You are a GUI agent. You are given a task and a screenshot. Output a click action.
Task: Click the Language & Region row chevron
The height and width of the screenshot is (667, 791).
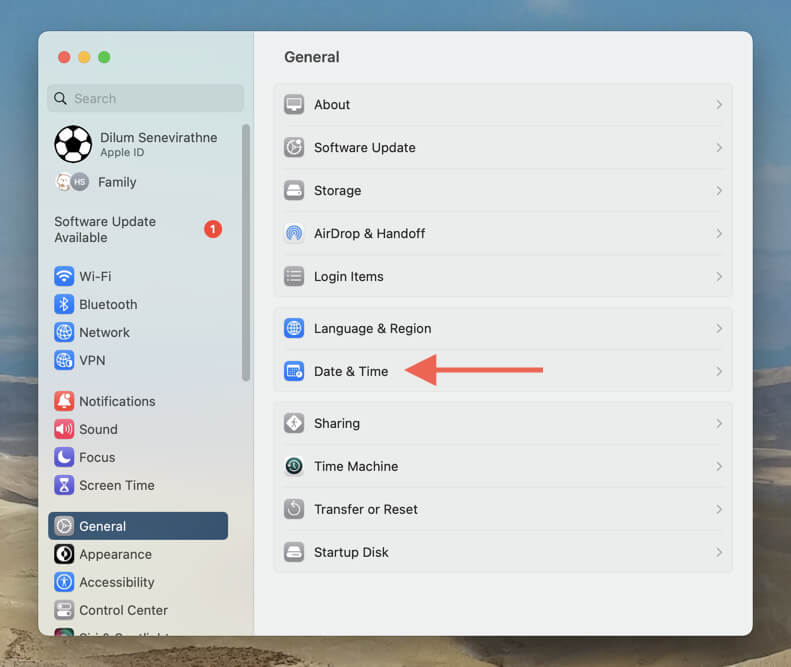[719, 328]
